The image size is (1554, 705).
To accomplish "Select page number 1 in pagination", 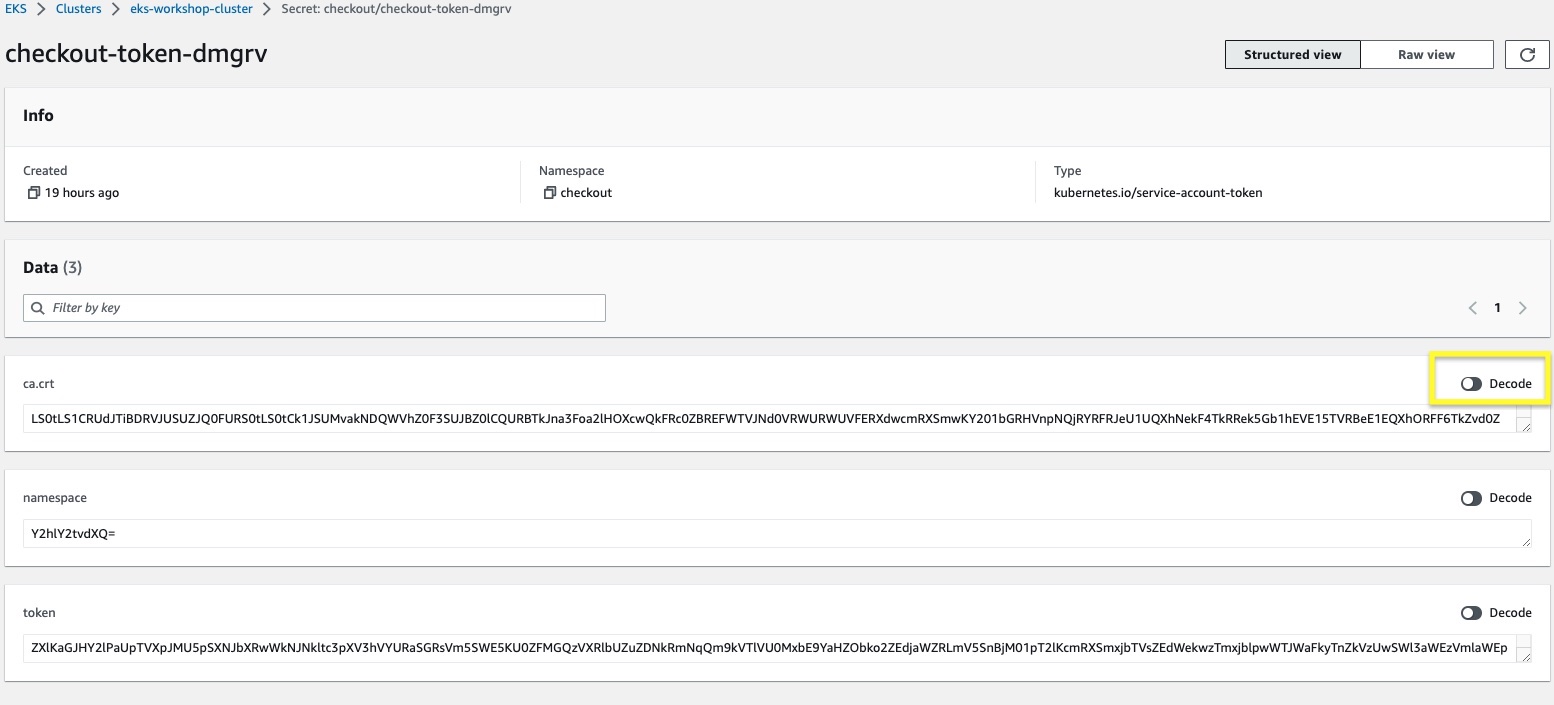I will (x=1497, y=308).
